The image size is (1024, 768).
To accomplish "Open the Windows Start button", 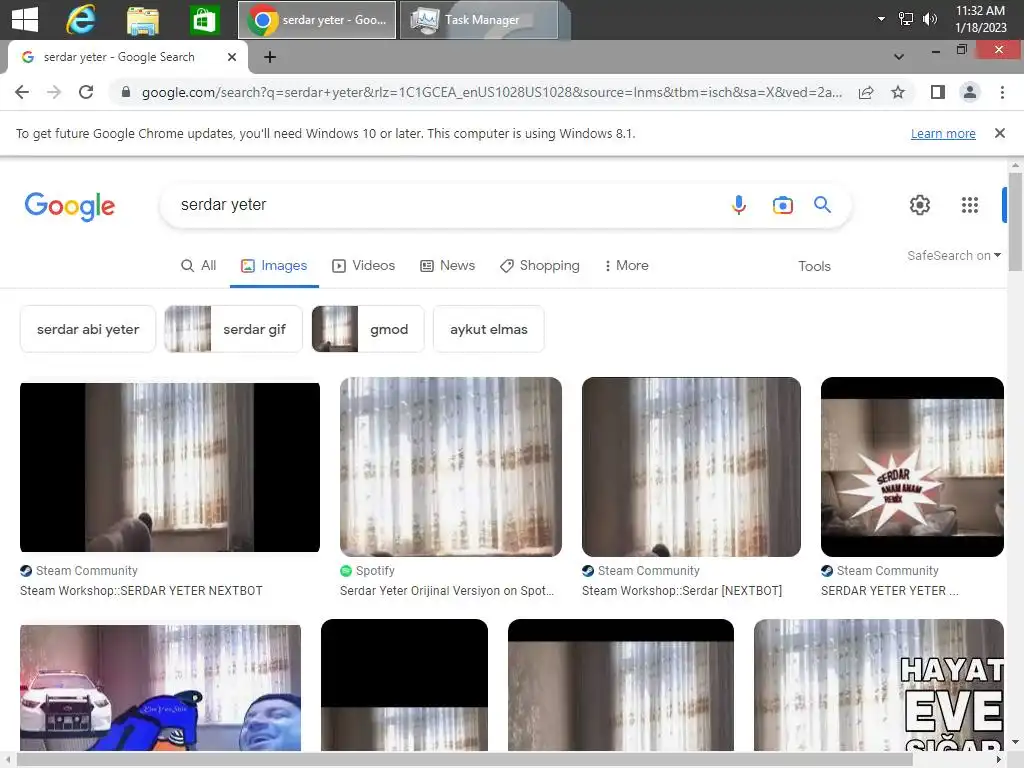I will point(25,20).
